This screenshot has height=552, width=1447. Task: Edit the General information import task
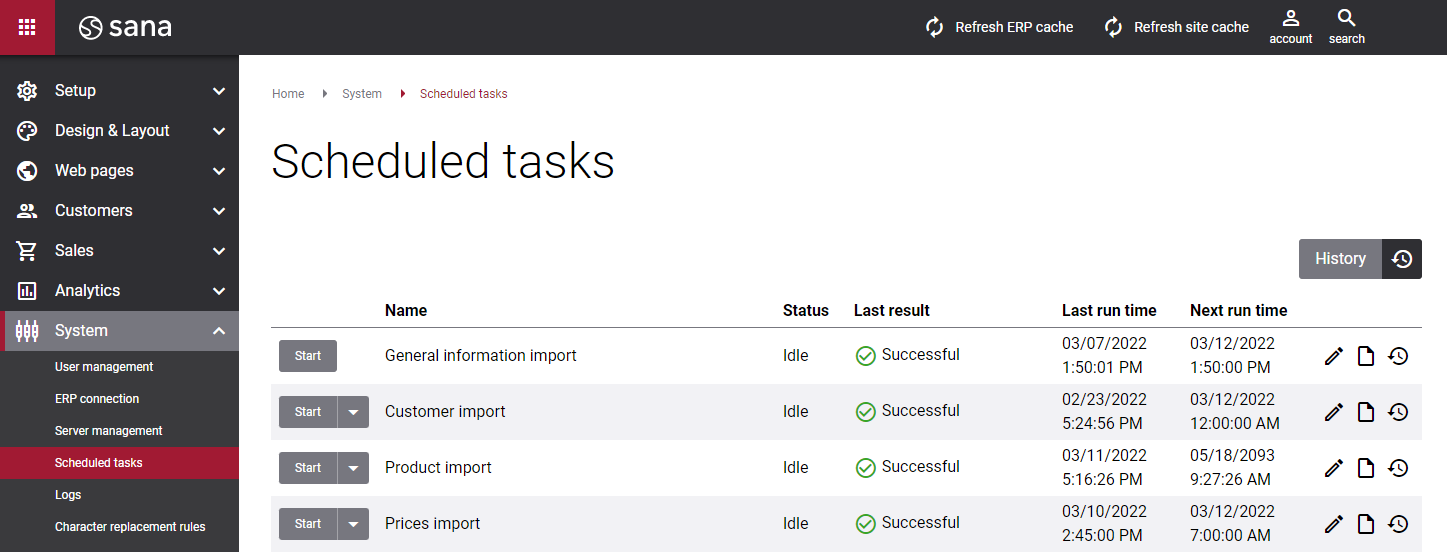point(1333,356)
